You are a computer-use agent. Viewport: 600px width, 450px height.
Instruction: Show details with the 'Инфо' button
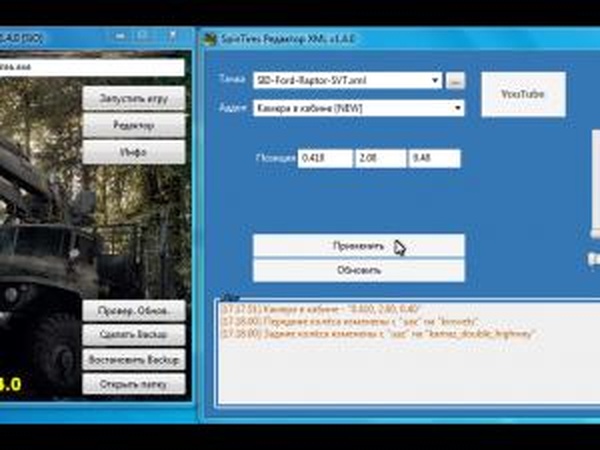coord(133,152)
